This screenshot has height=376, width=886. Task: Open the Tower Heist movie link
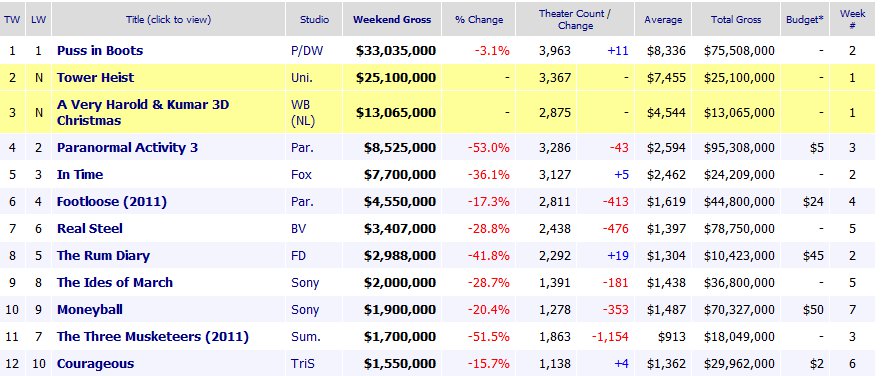click(95, 77)
